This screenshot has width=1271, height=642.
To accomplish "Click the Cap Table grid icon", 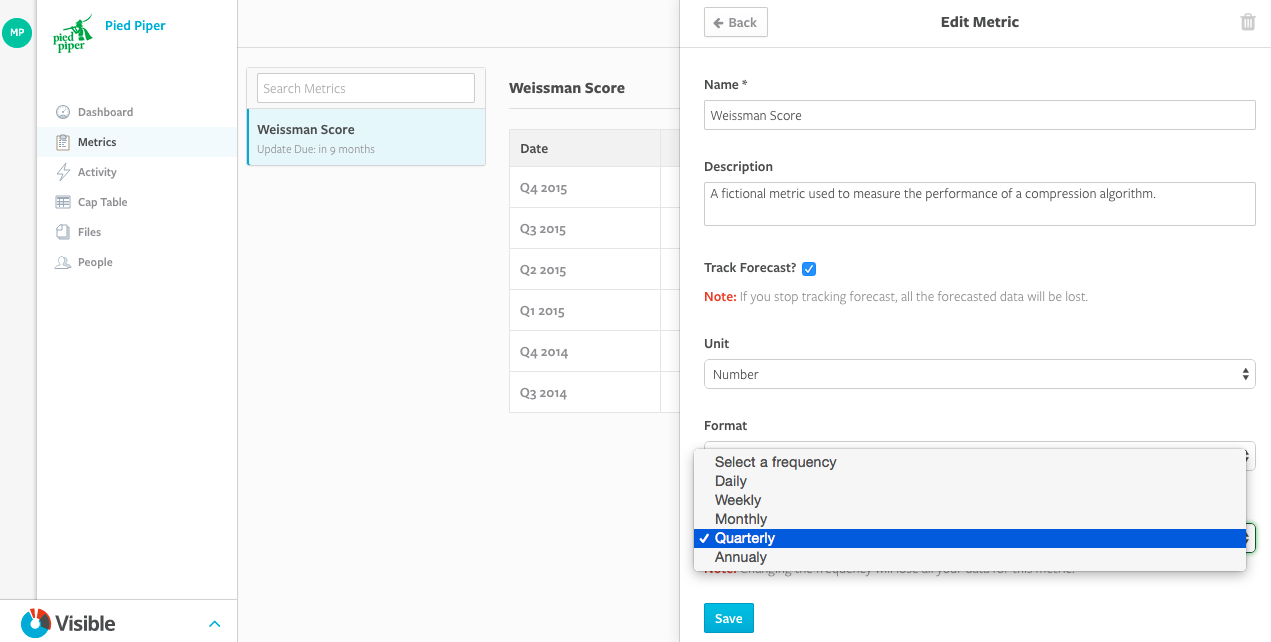I will (x=63, y=202).
